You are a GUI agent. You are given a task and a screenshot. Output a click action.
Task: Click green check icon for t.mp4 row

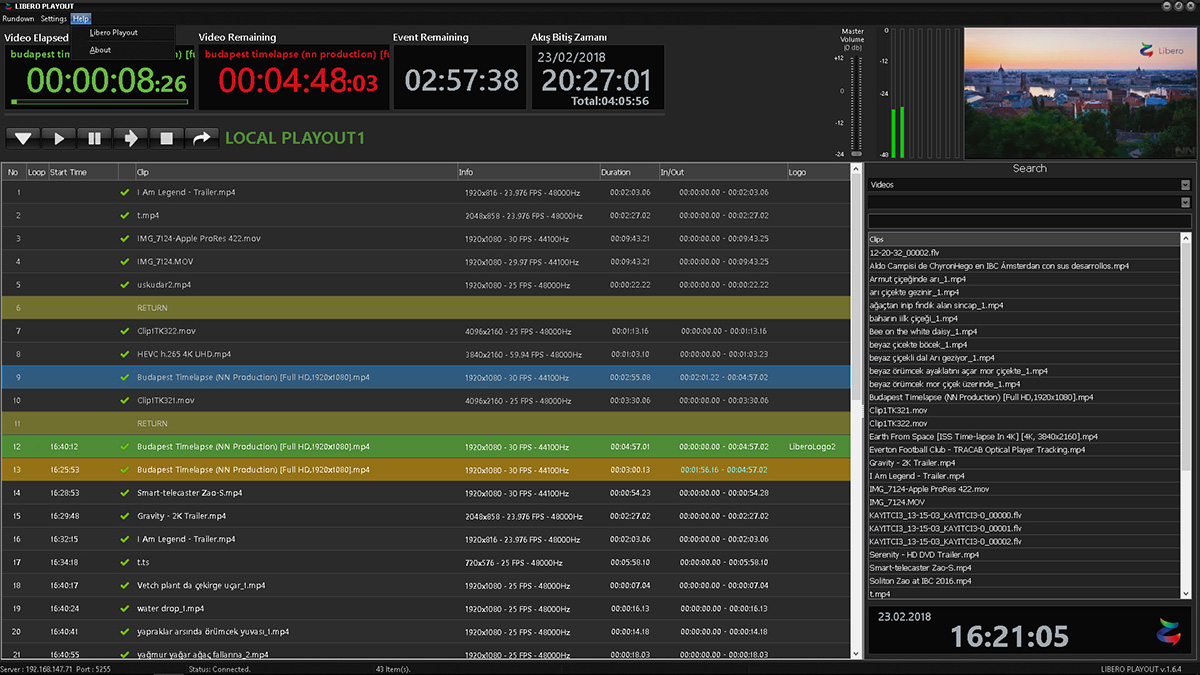[125, 215]
